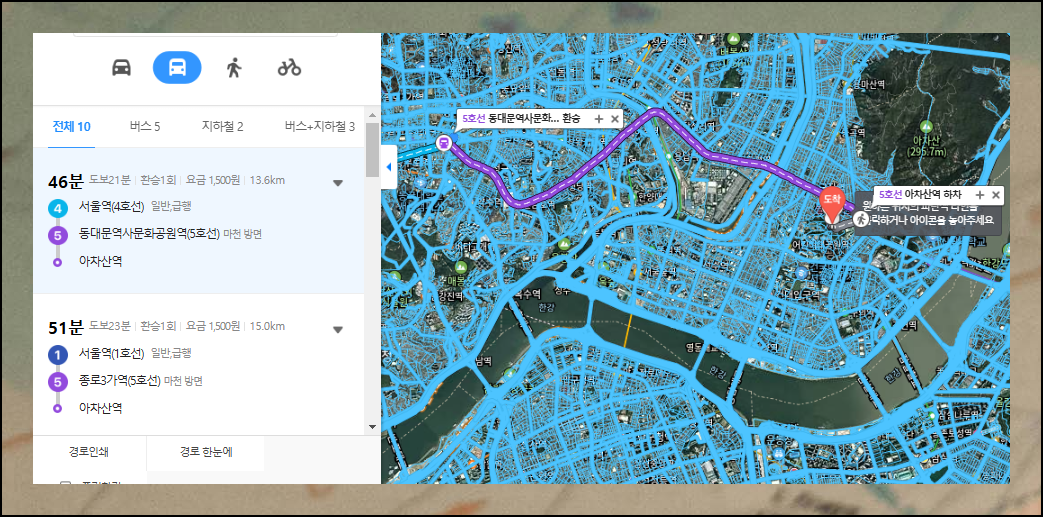Select the walking mode icon

coord(233,67)
